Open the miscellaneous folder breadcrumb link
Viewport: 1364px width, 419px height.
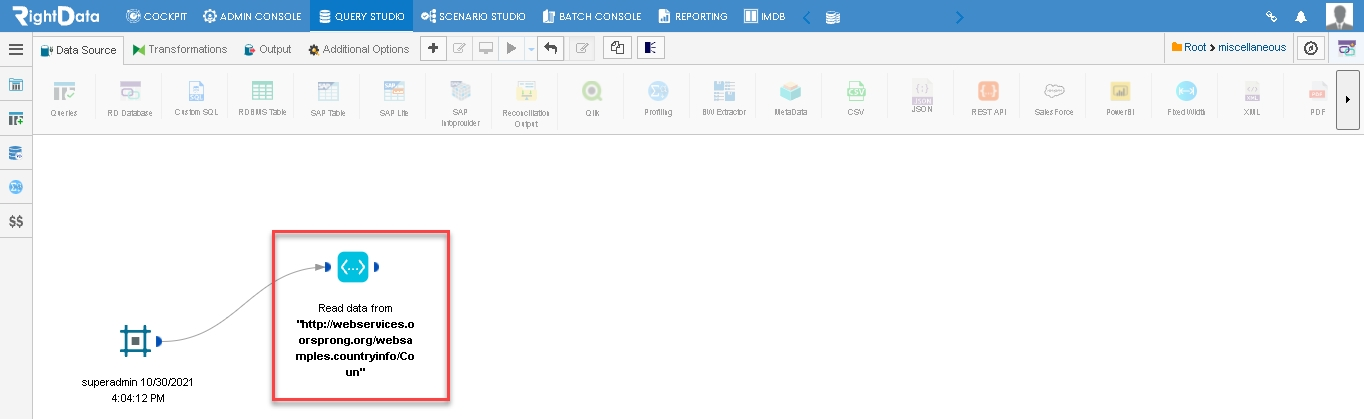click(x=1252, y=47)
